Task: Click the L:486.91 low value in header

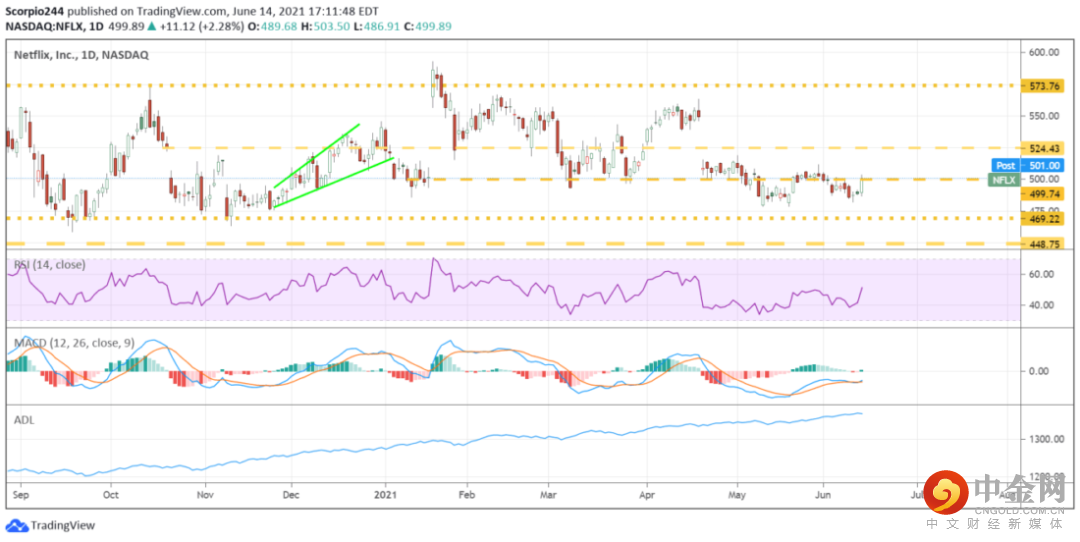Action: [x=379, y=26]
